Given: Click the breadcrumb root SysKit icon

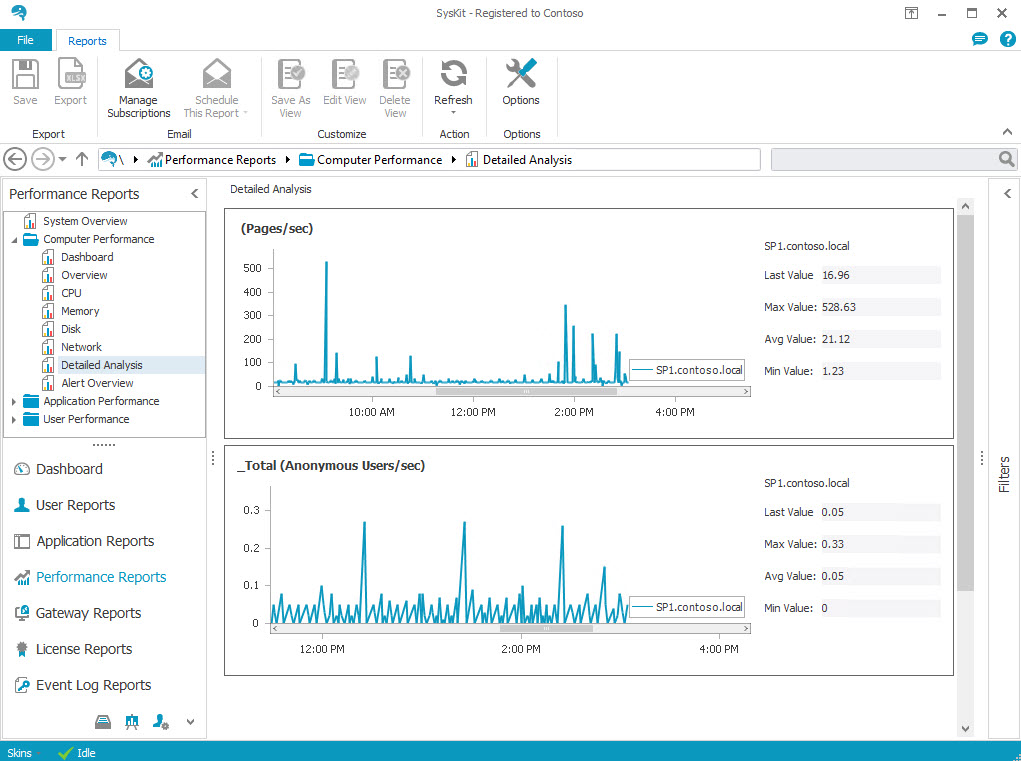Looking at the screenshot, I should 110,159.
